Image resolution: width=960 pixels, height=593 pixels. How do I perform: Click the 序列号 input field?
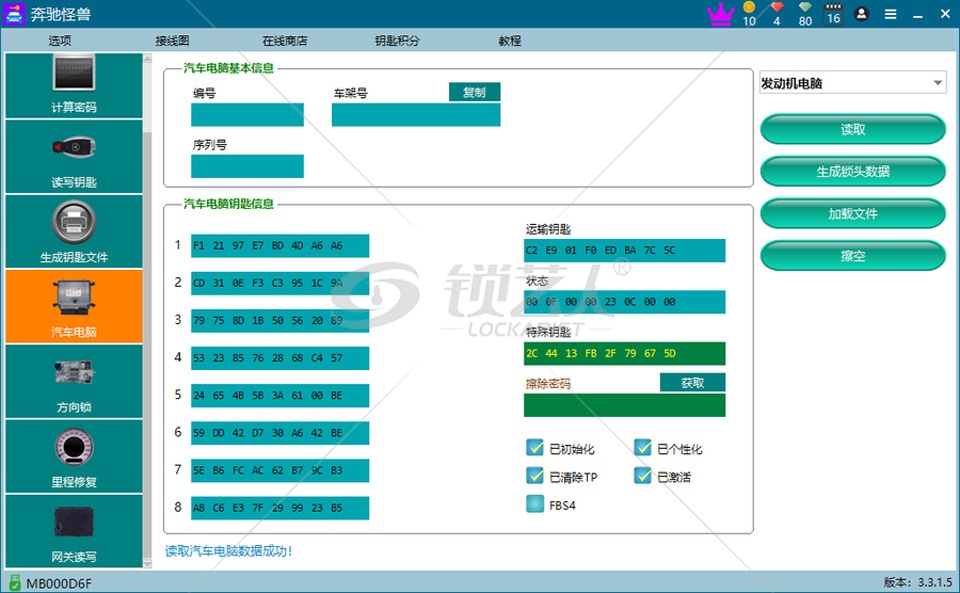[247, 166]
